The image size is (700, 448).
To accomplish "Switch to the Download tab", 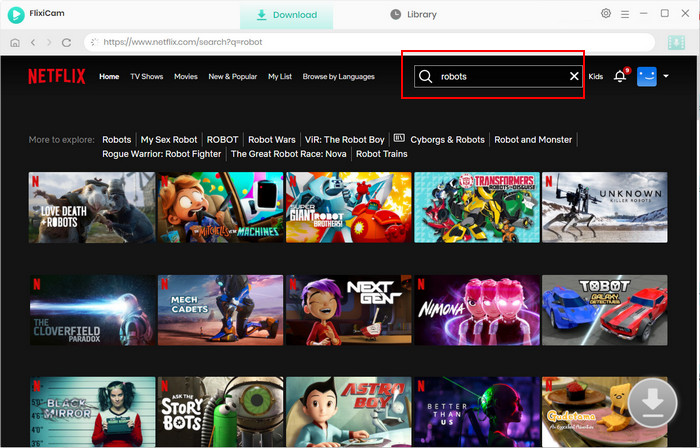I will (287, 15).
